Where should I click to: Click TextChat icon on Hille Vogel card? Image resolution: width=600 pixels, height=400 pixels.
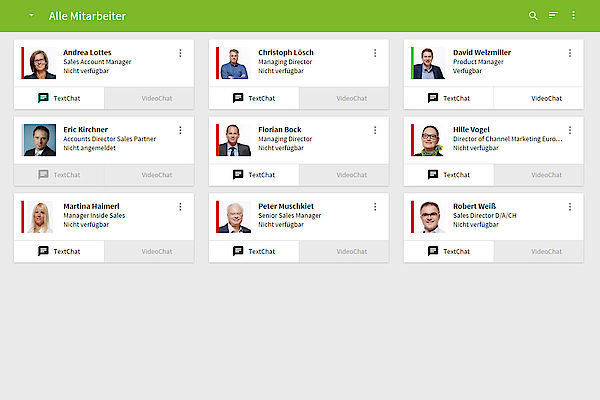point(433,174)
